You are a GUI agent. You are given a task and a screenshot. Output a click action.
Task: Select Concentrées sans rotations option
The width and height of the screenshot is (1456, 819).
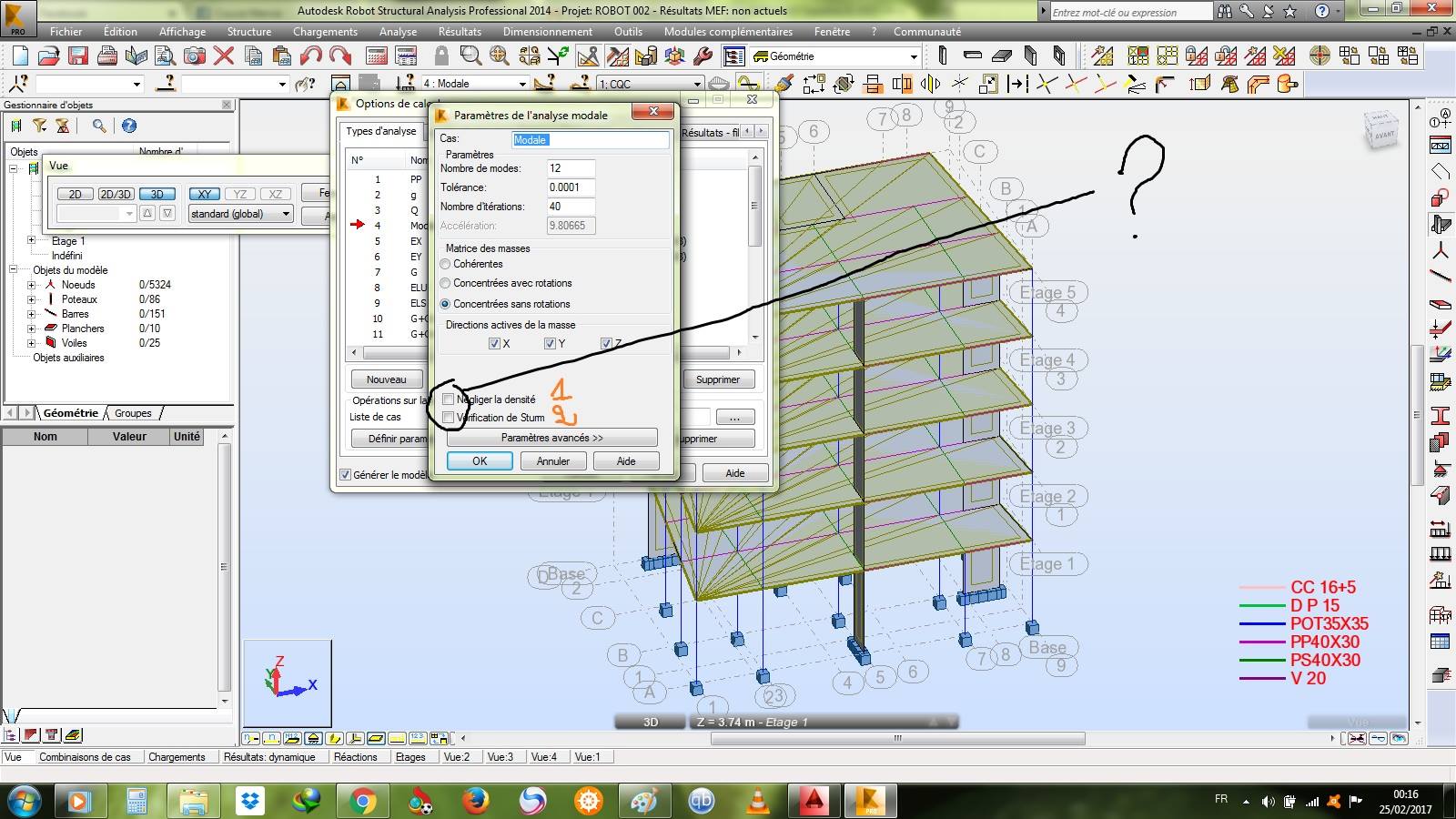[x=445, y=304]
